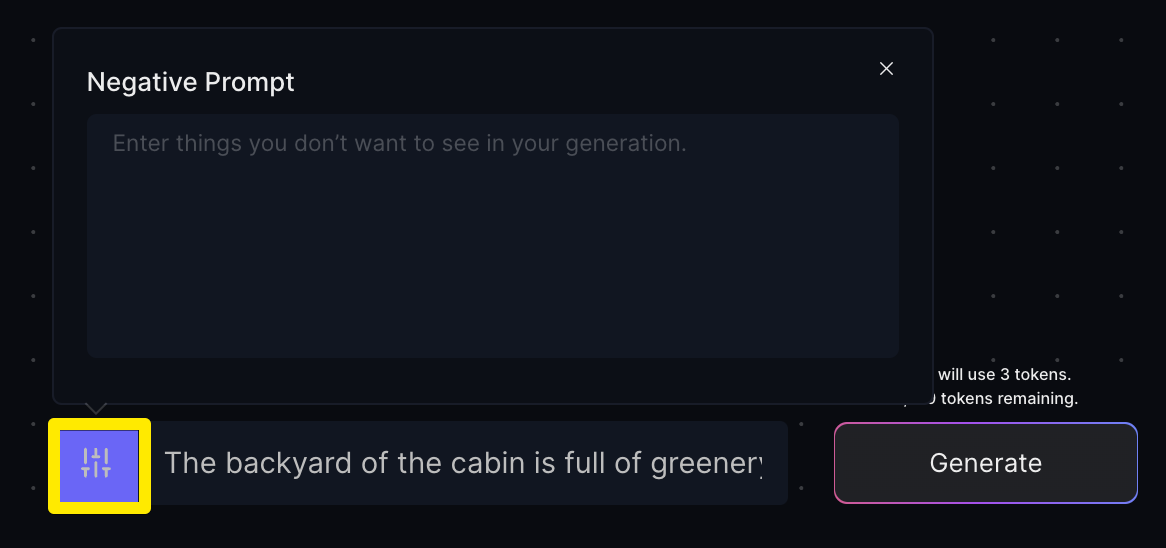
Task: Click the popup's small pointer arrow above the sliders icon
Action: click(95, 408)
